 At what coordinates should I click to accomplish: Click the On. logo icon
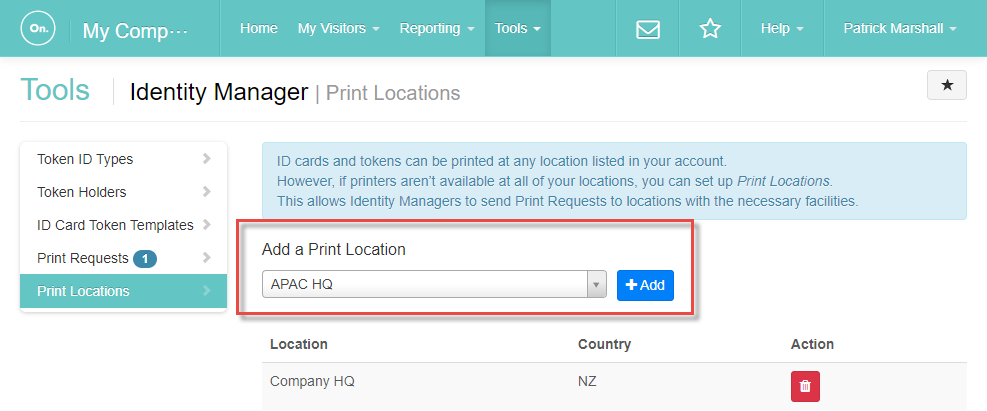pos(38,28)
